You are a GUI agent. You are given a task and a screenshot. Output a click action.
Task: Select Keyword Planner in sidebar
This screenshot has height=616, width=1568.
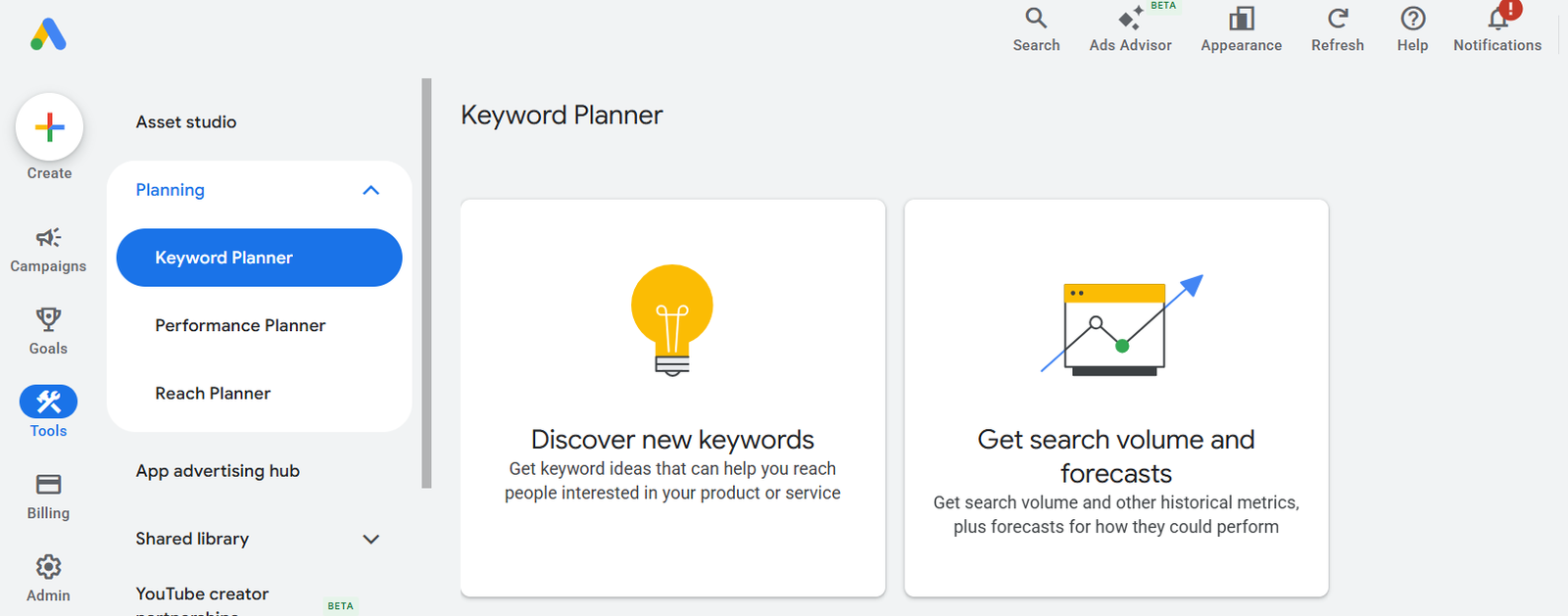(259, 258)
